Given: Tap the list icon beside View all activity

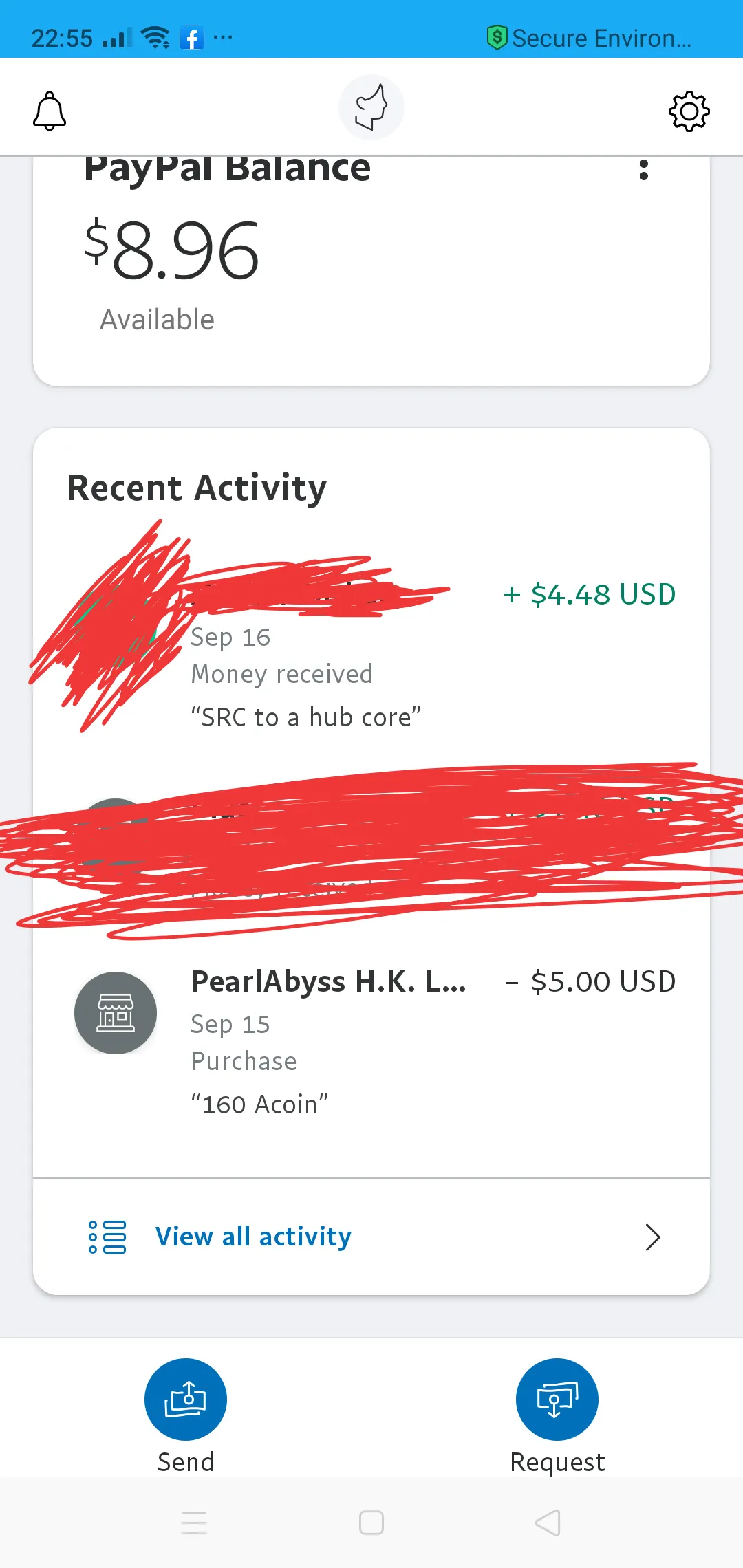Looking at the screenshot, I should click(107, 1237).
